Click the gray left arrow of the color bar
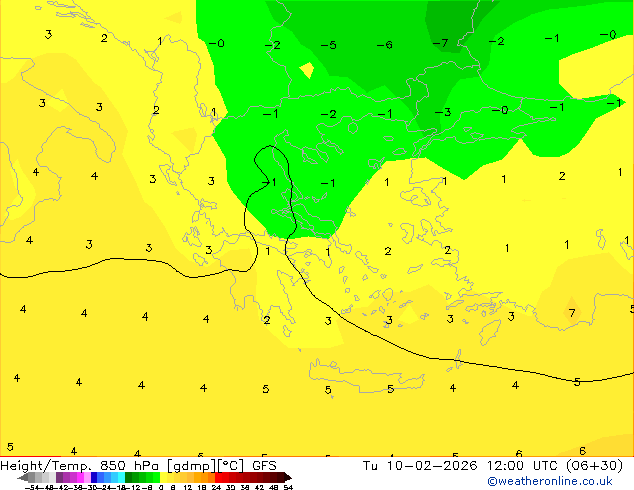 22,477
